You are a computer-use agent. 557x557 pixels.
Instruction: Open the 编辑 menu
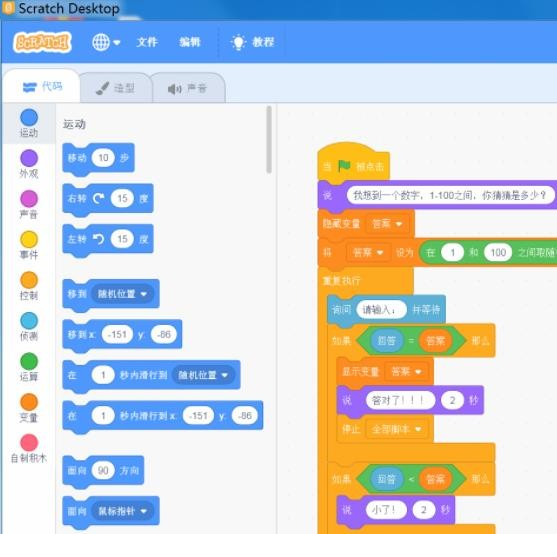click(190, 42)
